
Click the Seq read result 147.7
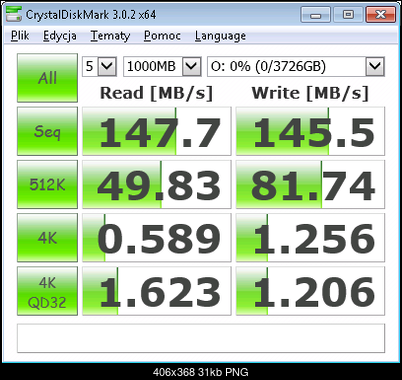157,131
